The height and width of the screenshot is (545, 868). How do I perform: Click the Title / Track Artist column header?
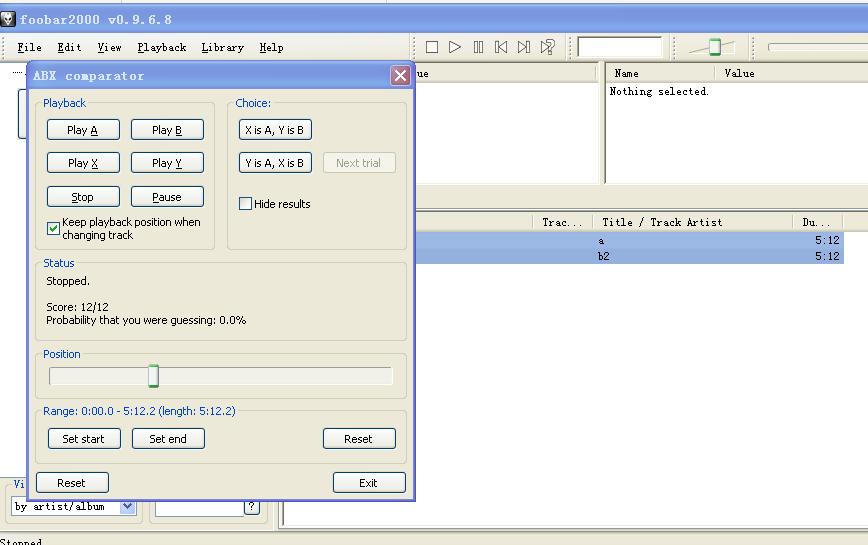pyautogui.click(x=693, y=222)
